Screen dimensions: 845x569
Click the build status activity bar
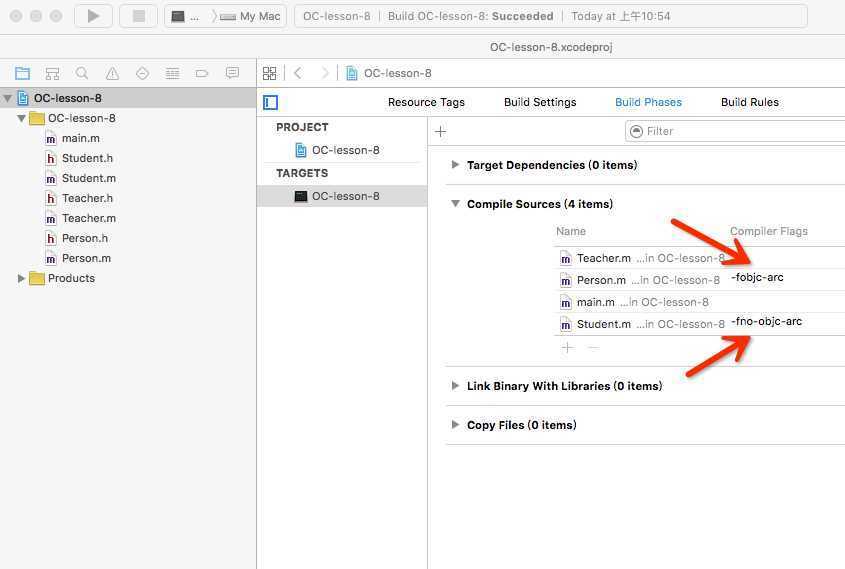click(551, 16)
